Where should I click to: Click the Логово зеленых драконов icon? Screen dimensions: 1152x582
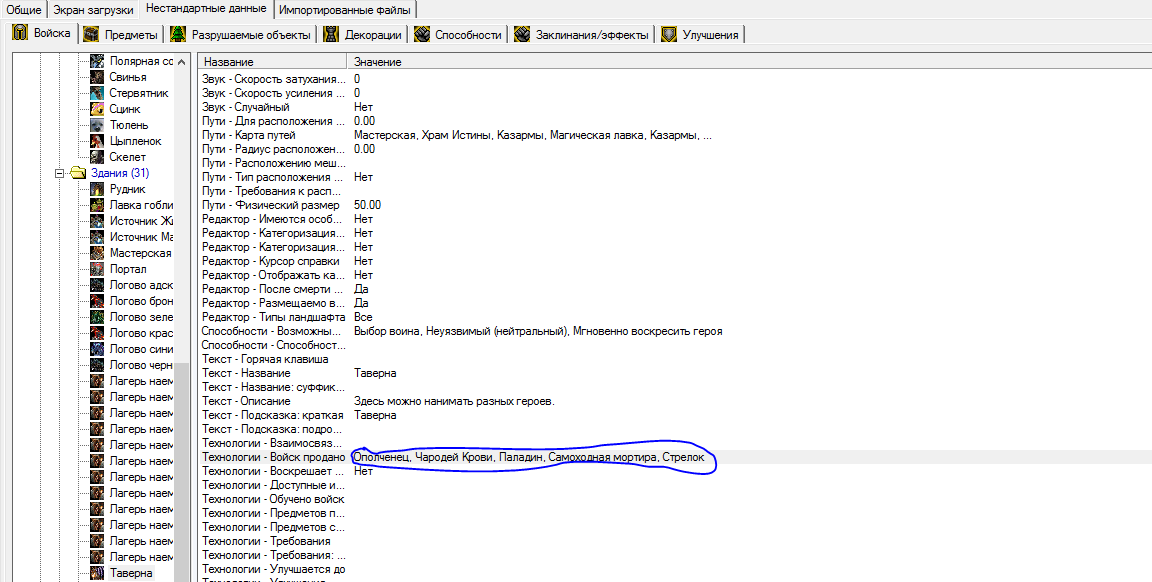point(97,317)
